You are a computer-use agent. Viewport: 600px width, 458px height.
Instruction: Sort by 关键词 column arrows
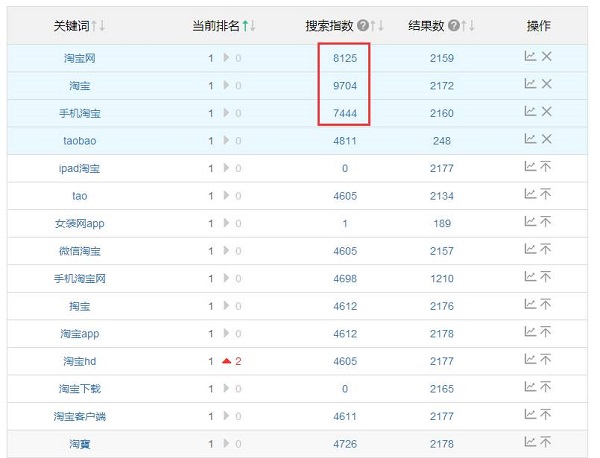pyautogui.click(x=98, y=26)
